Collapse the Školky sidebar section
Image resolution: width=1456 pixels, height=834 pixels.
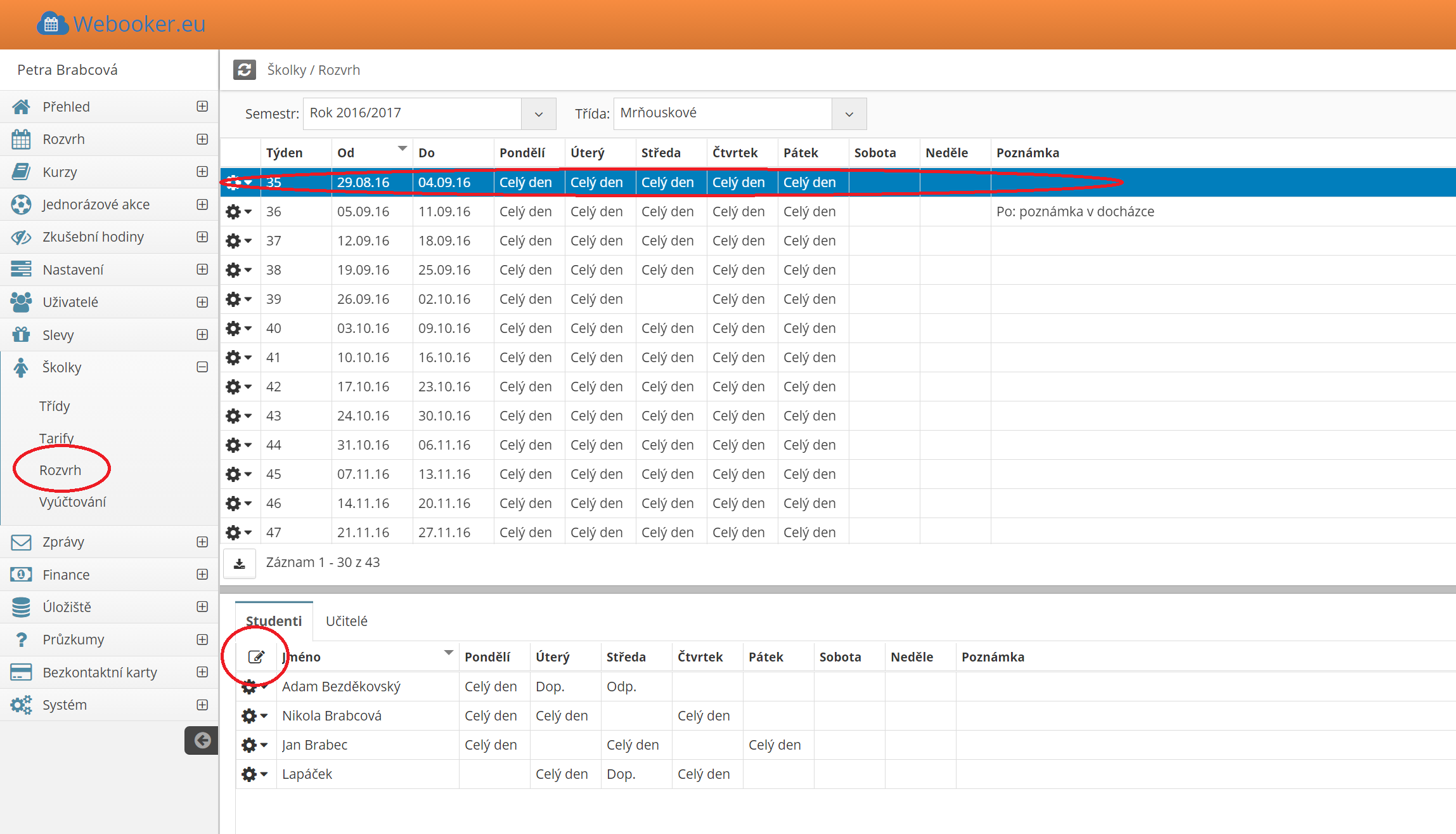202,367
